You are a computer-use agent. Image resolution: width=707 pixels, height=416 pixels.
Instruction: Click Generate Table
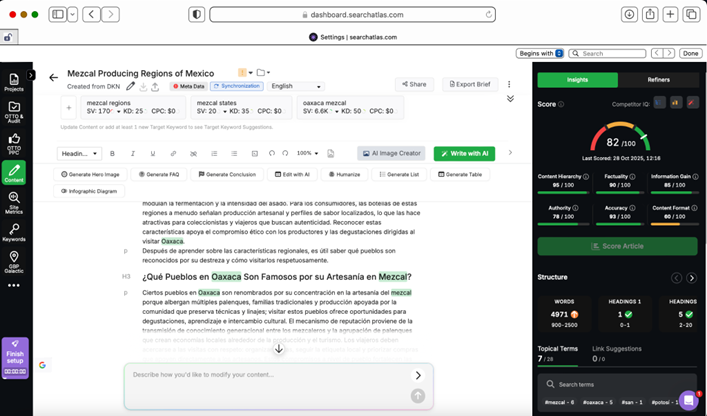pos(460,174)
